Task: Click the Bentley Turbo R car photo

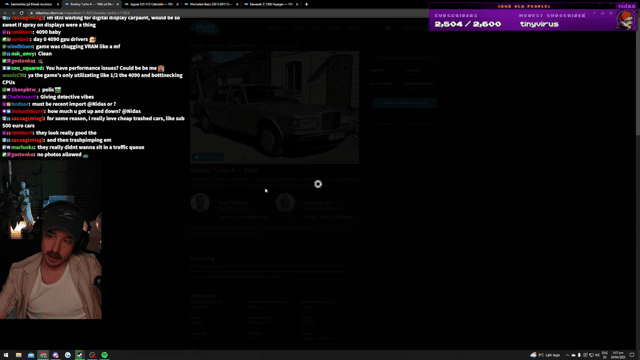Action: point(274,107)
